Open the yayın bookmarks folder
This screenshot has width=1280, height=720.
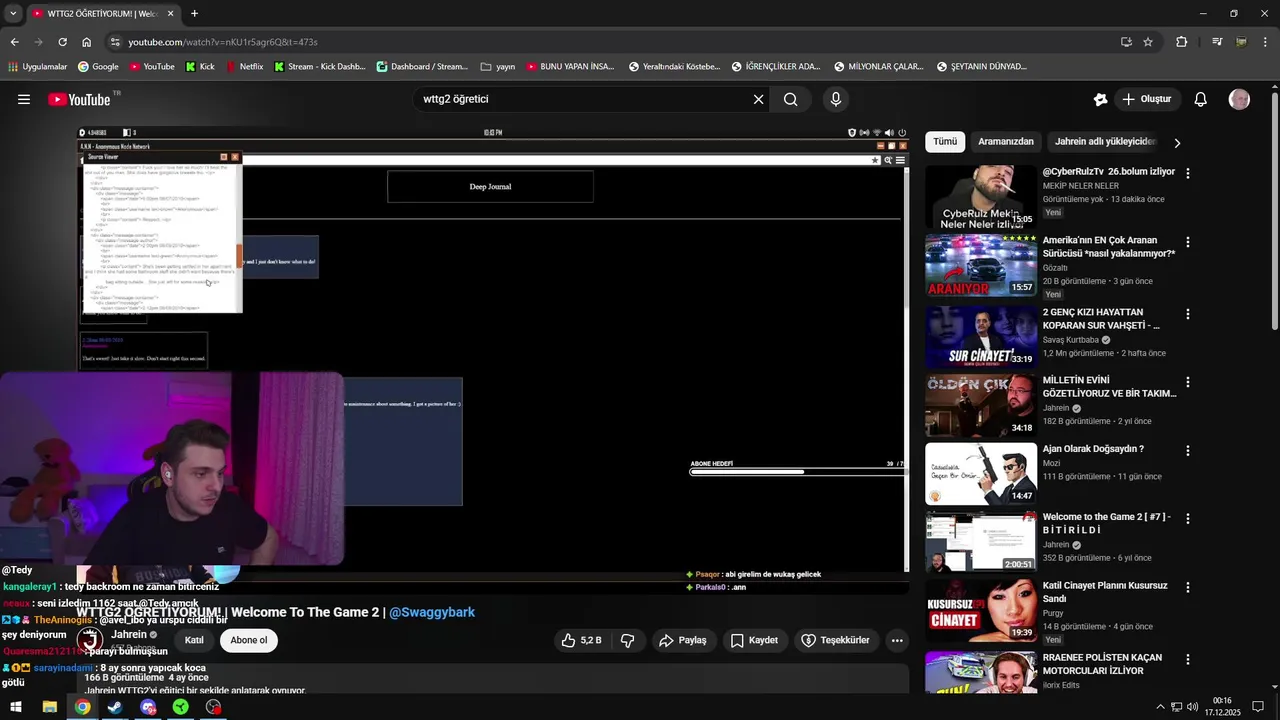click(497, 67)
